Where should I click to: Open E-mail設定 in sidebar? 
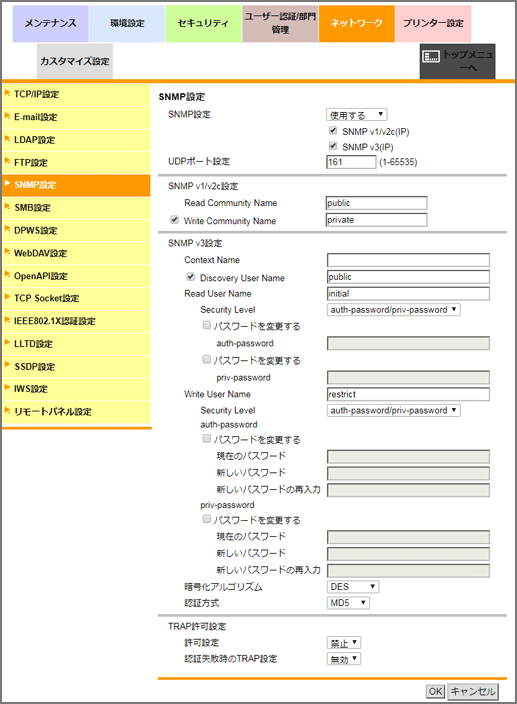76,117
